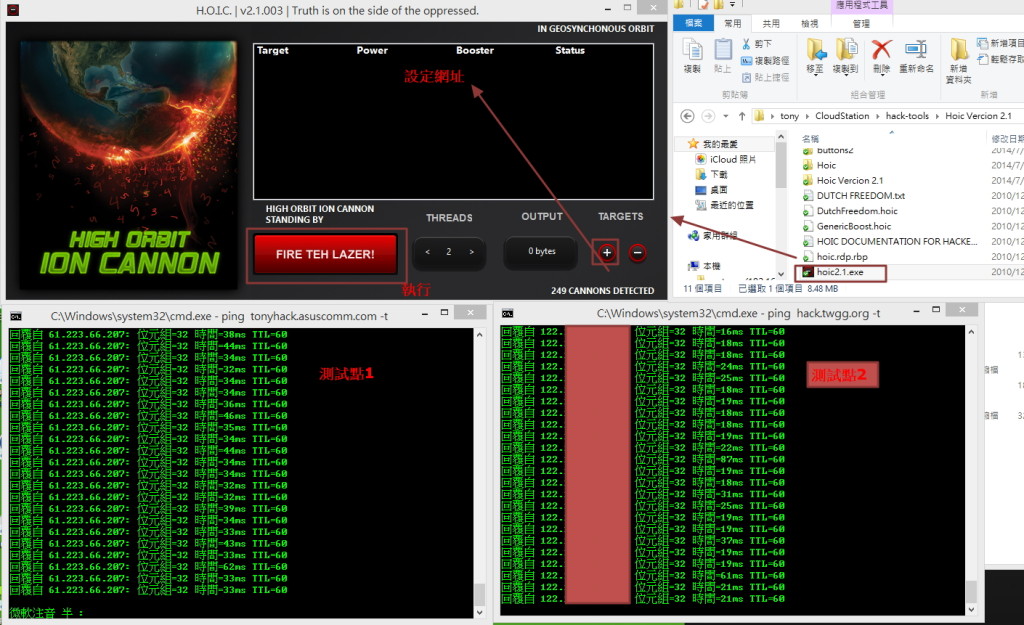The image size is (1024, 625).
Task: Click 複製路徑 copy path in ribbon
Action: (x=765, y=61)
